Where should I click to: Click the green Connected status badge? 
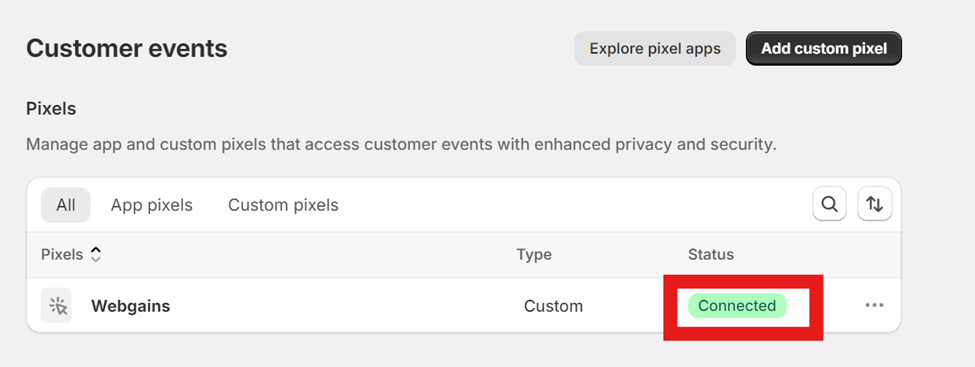pos(737,305)
